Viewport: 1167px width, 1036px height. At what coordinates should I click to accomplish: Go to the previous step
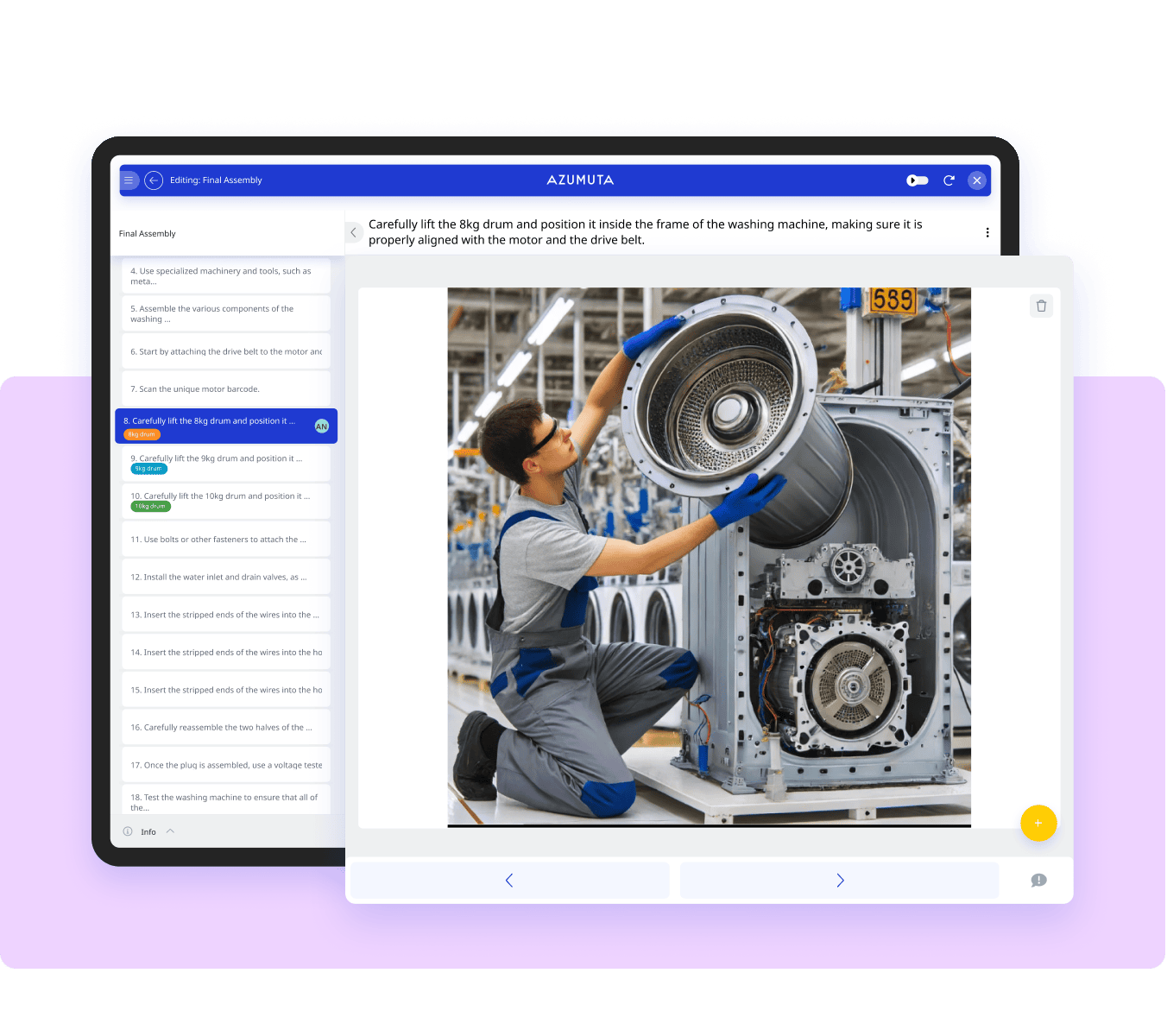[x=509, y=881]
